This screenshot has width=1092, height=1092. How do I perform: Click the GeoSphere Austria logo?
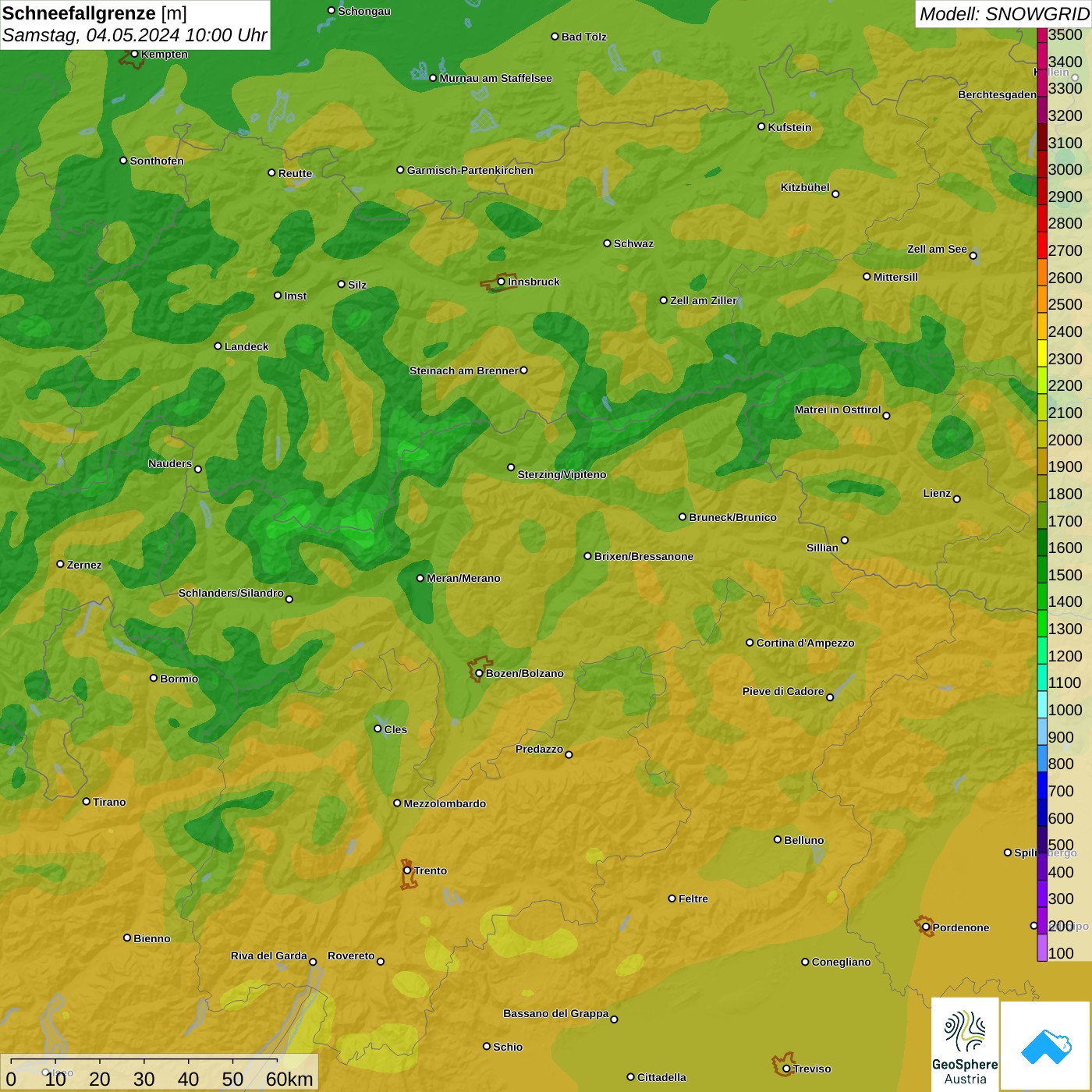click(965, 1044)
